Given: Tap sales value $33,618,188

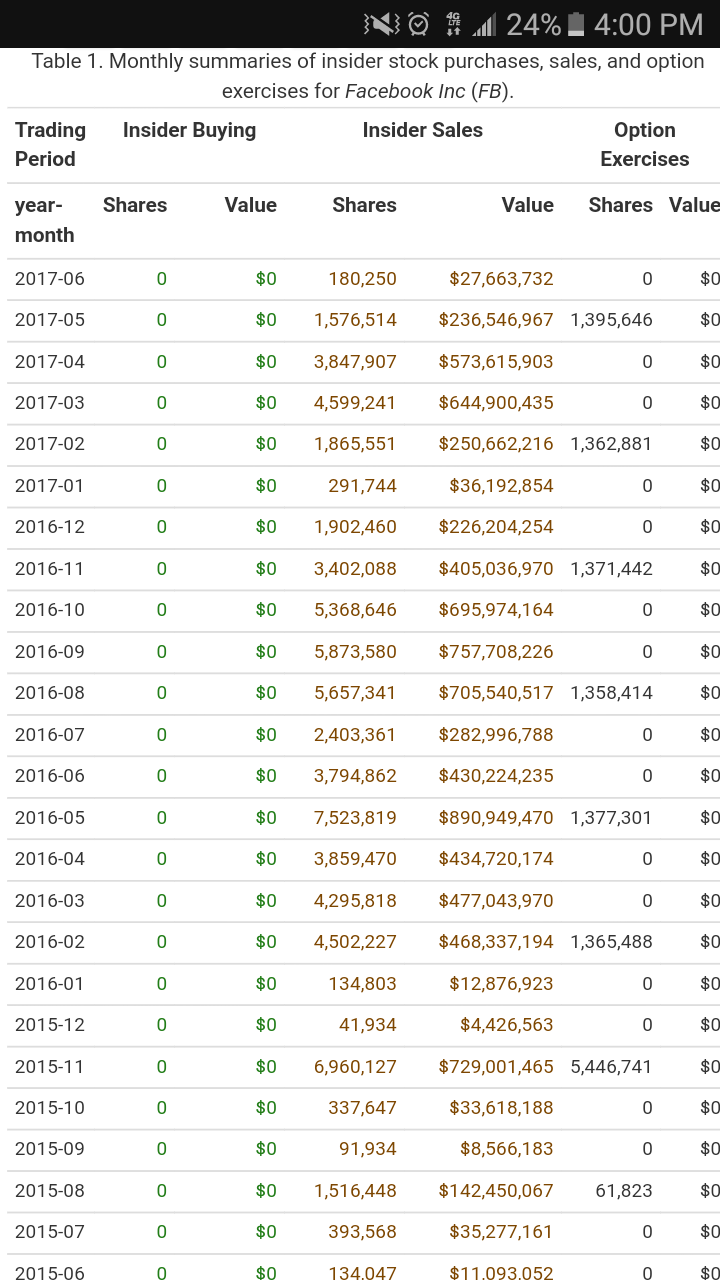Looking at the screenshot, I should point(501,1108).
